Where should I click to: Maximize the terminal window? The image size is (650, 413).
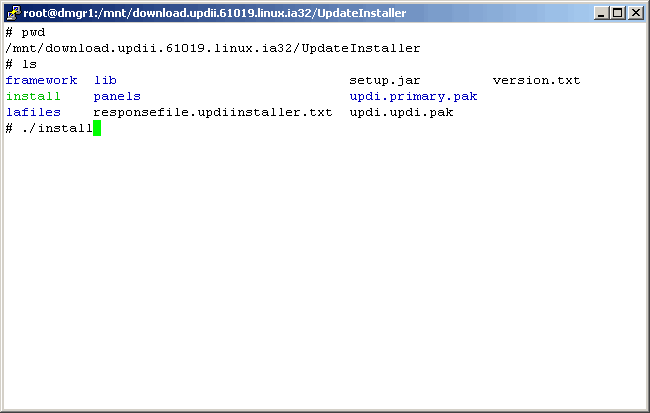[x=618, y=13]
